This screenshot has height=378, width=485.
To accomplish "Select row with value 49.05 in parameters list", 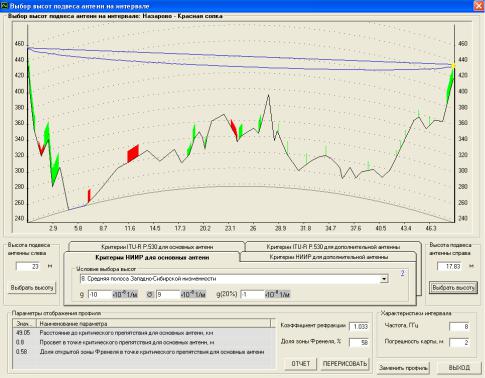I will tap(144, 333).
